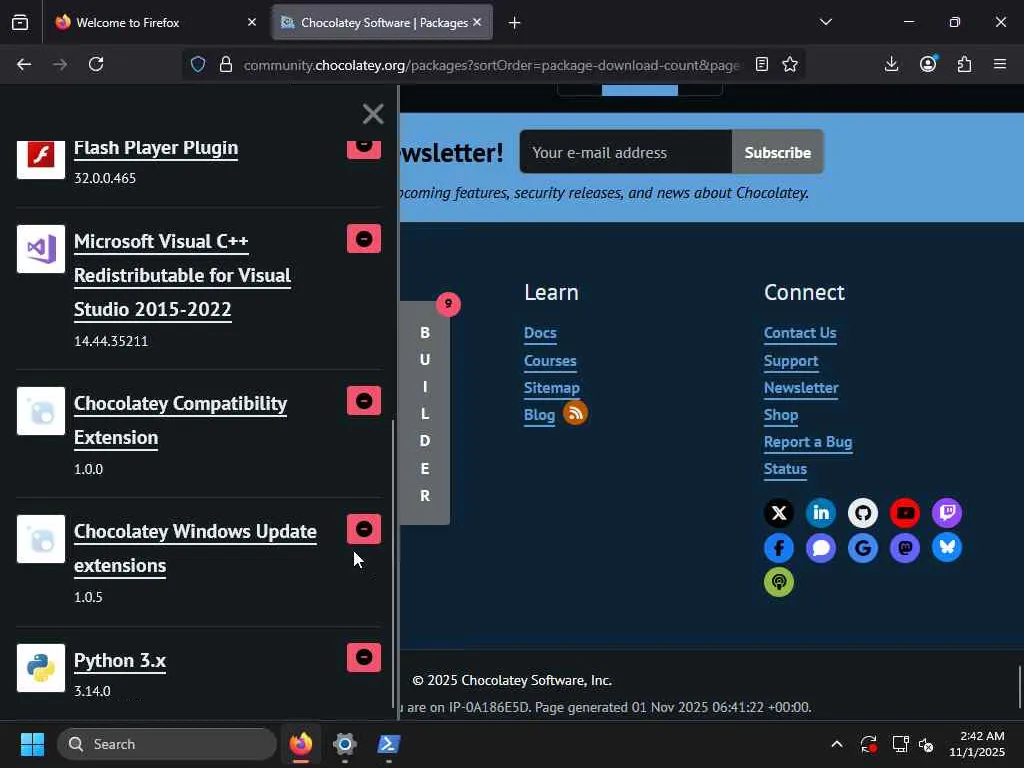1024x768 pixels.
Task: Close the builder side panel
Action: coord(373,114)
